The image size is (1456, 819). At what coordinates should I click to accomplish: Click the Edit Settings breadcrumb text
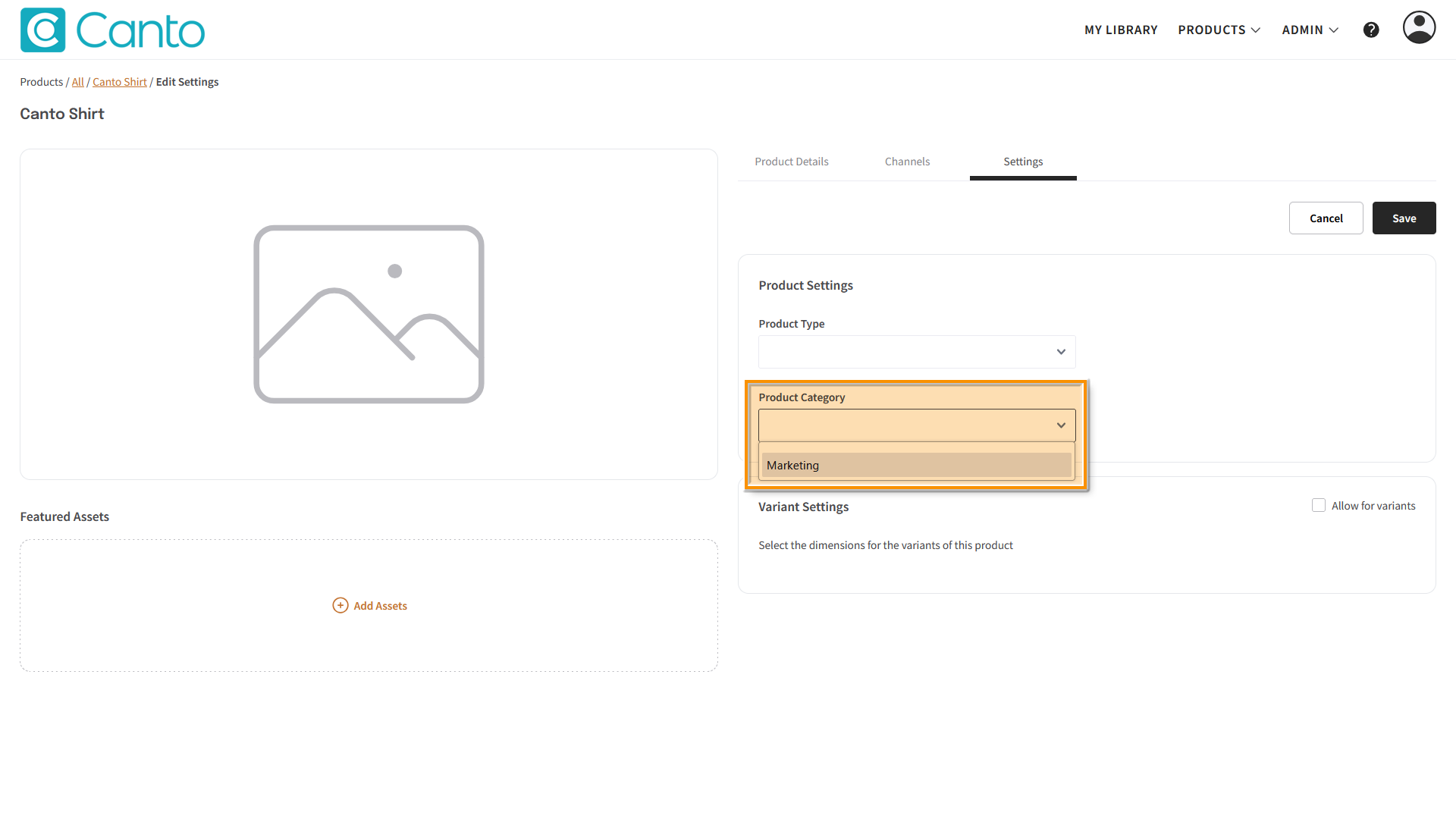pos(187,82)
